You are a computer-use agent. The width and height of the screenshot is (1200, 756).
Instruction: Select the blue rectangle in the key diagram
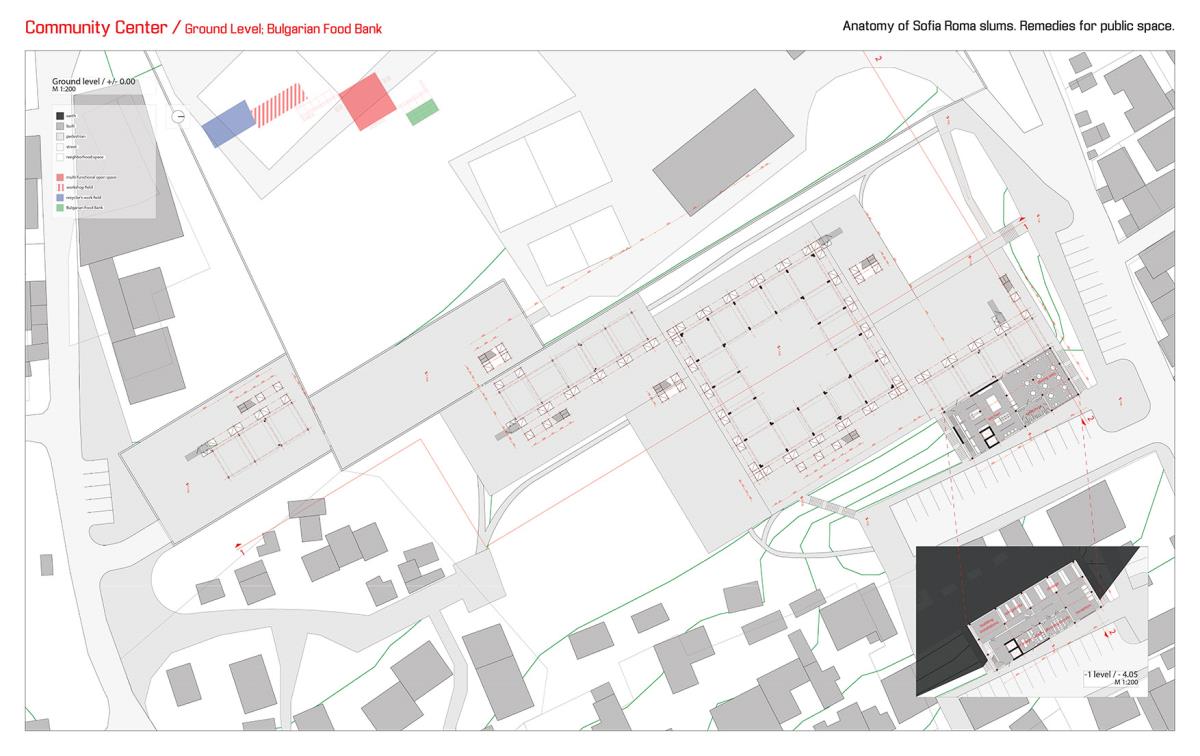coord(225,124)
